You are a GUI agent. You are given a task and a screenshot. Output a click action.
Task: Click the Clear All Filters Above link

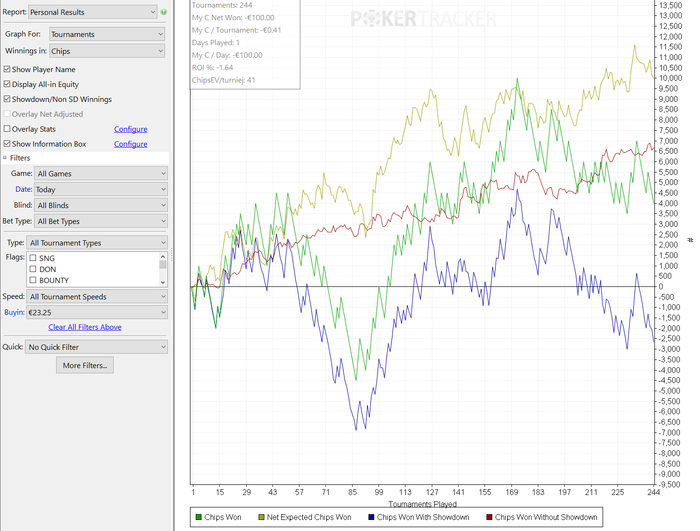pos(85,327)
